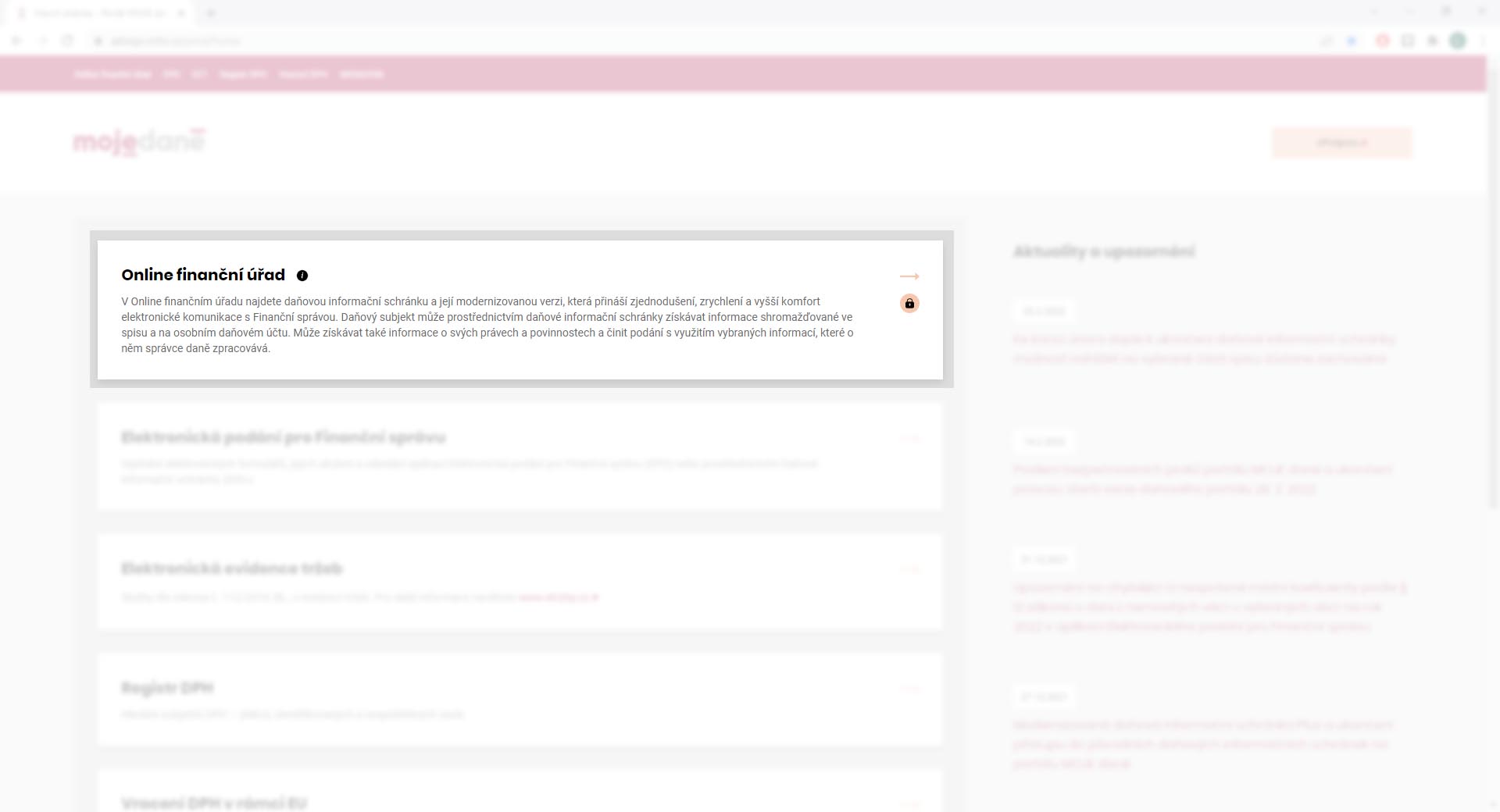This screenshot has width=1500, height=812.
Task: Open the extensions puzzle icon
Action: point(1432,41)
